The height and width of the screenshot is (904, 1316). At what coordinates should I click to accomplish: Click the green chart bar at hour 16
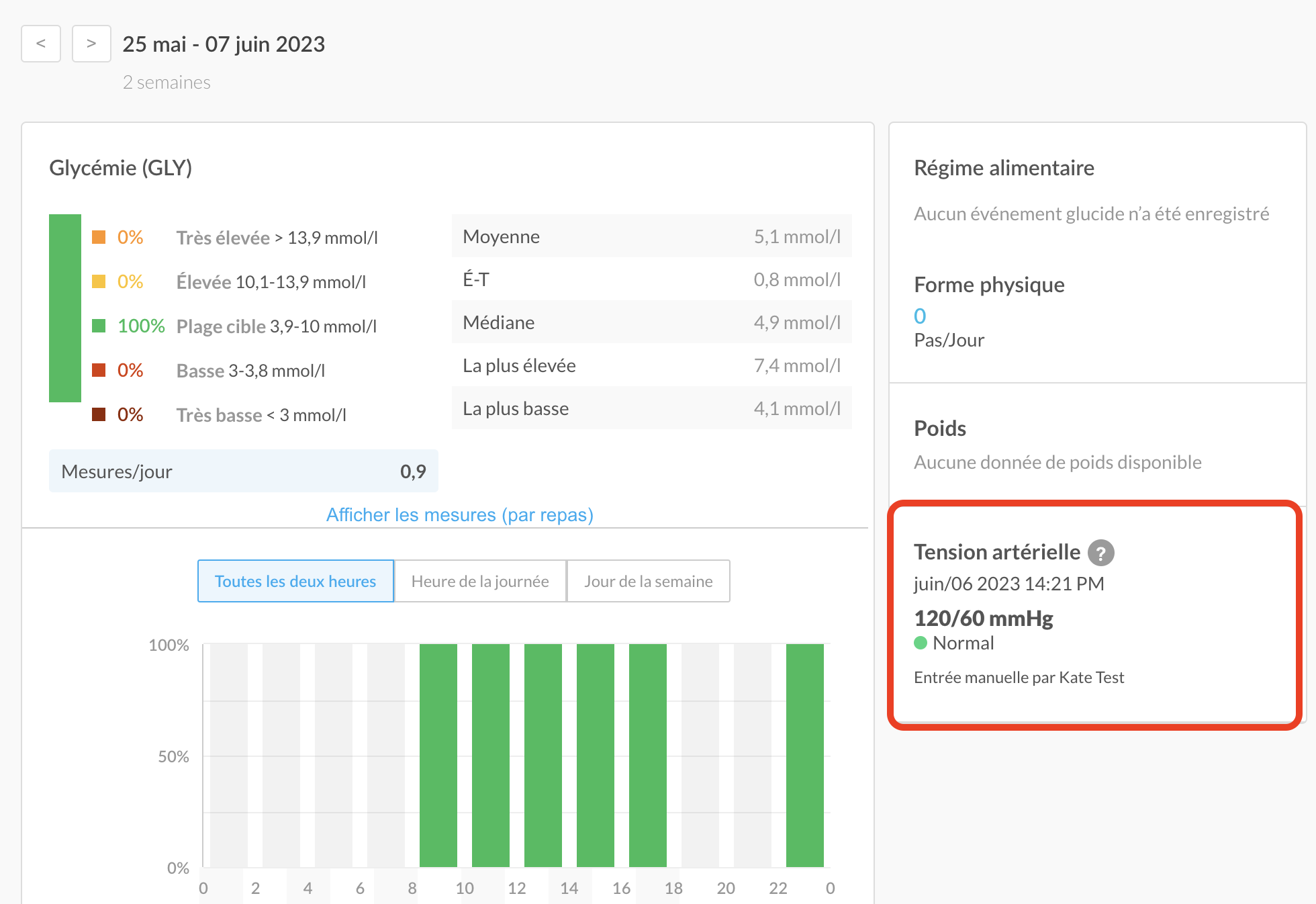click(x=648, y=756)
